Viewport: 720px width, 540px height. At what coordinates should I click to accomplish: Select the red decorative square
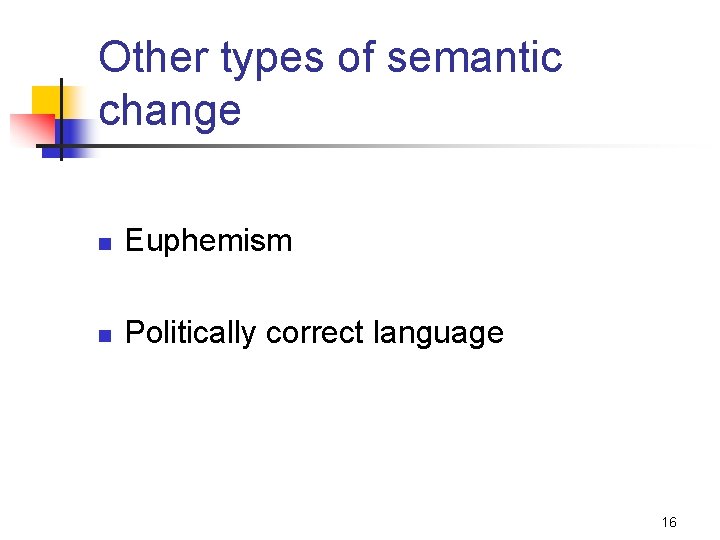click(x=28, y=129)
